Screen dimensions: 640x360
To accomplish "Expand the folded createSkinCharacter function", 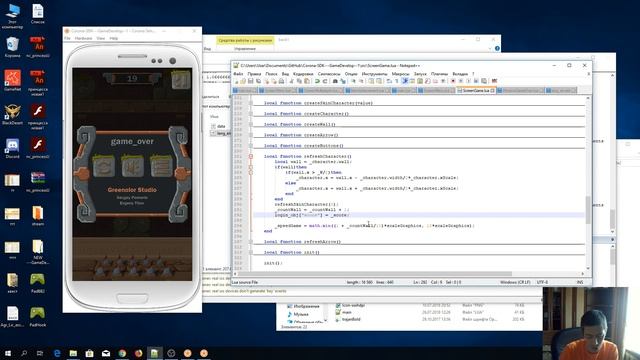I will click(x=251, y=103).
